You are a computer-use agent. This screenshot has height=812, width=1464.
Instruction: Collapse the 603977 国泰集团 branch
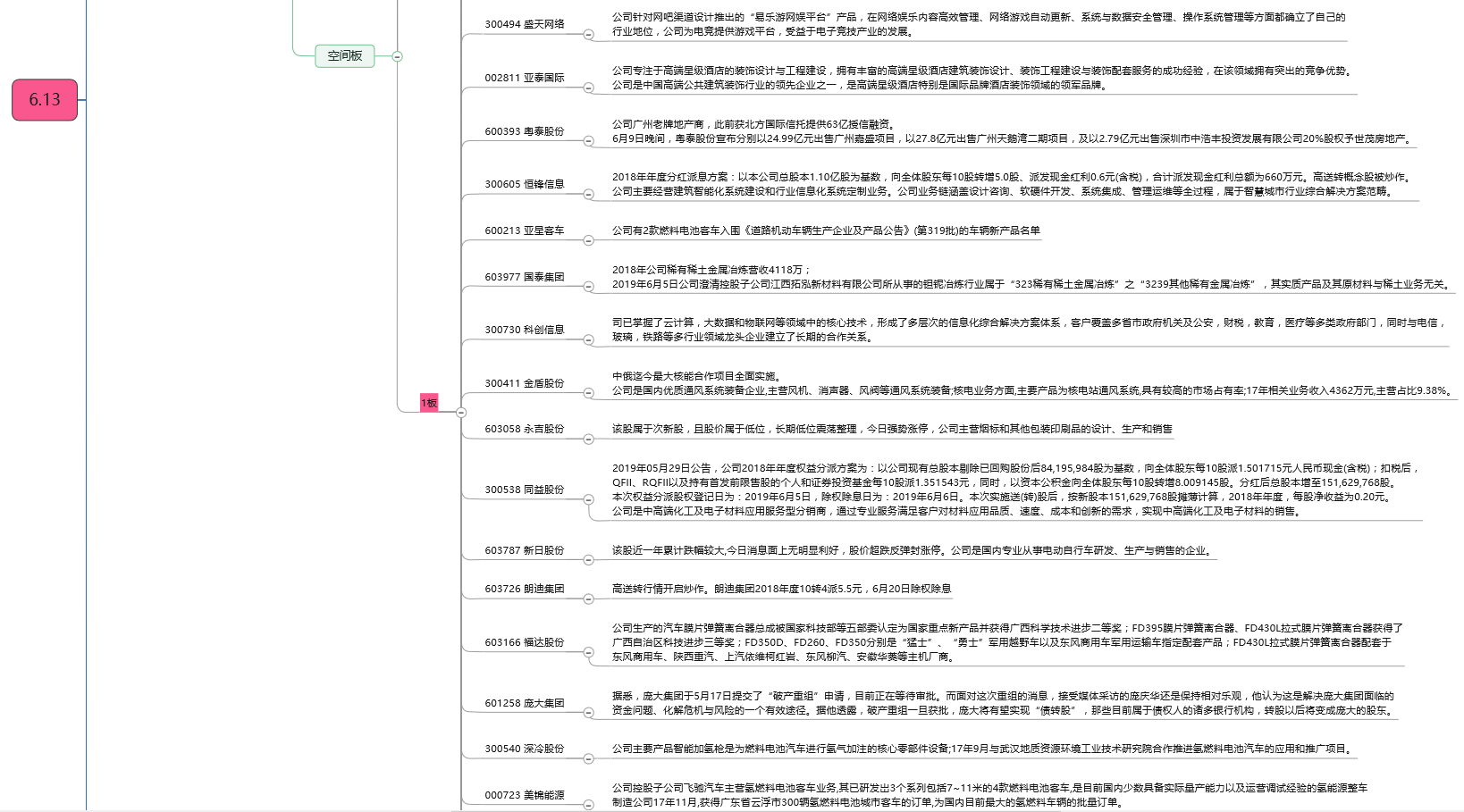pyautogui.click(x=588, y=287)
